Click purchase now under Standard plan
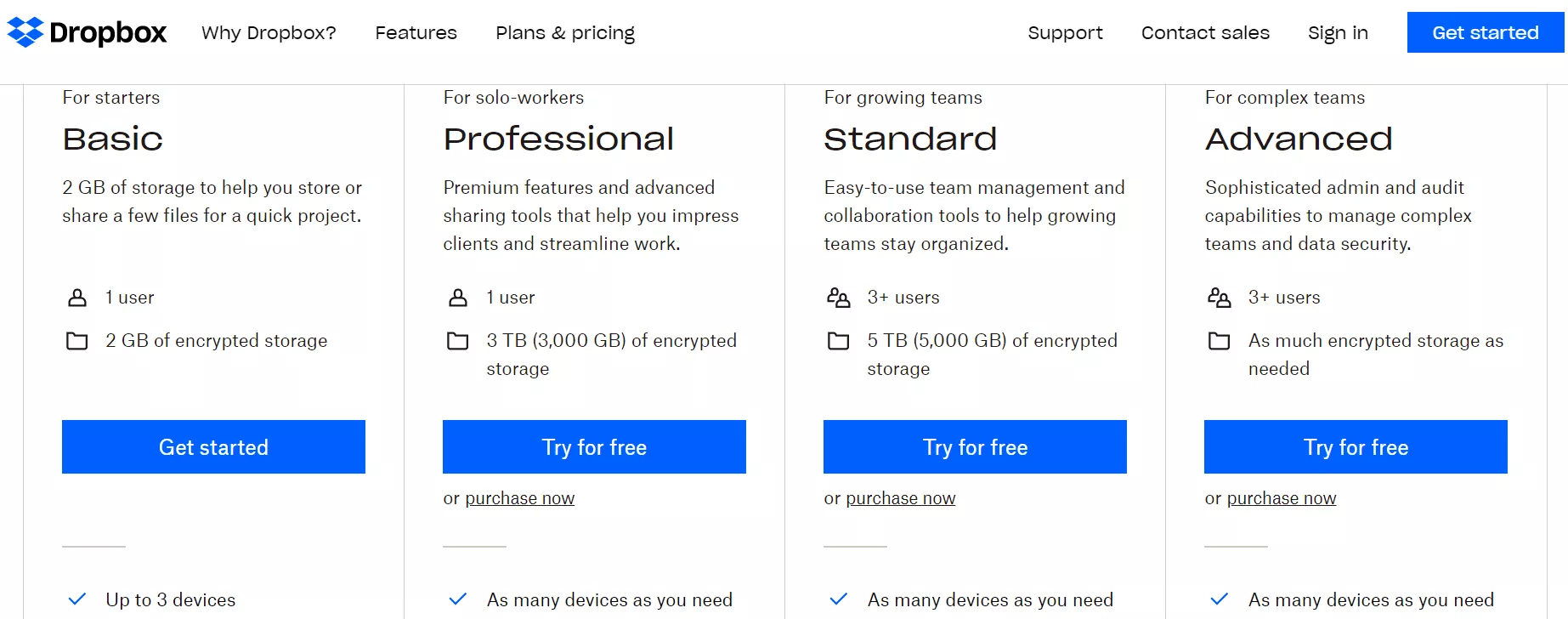The image size is (1568, 619). [900, 497]
